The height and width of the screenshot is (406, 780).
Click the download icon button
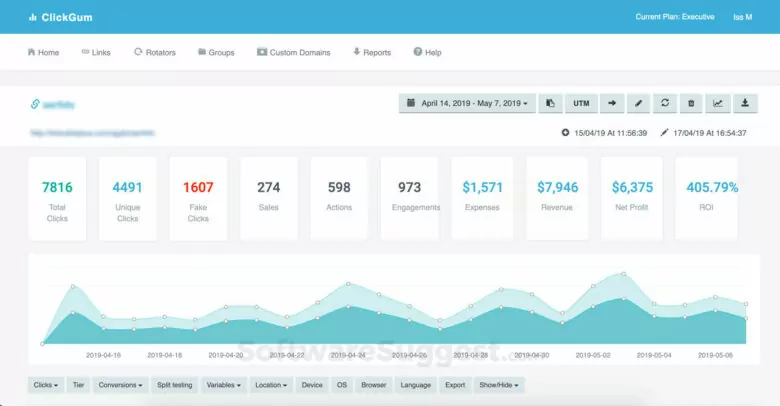point(745,103)
